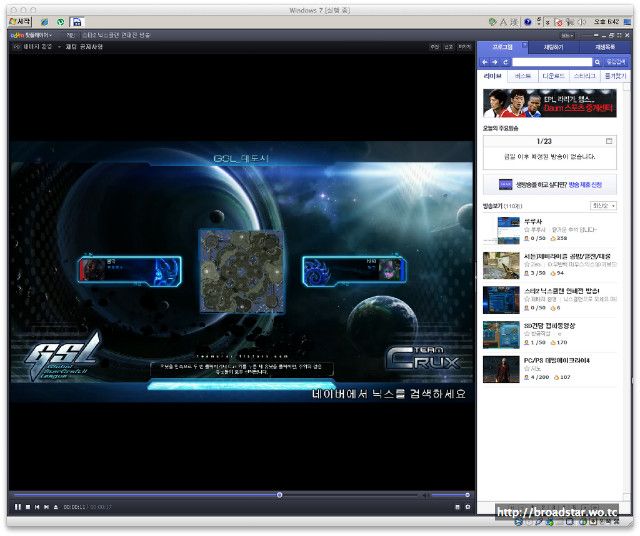
Task: Pause the video playback
Action: point(18,507)
